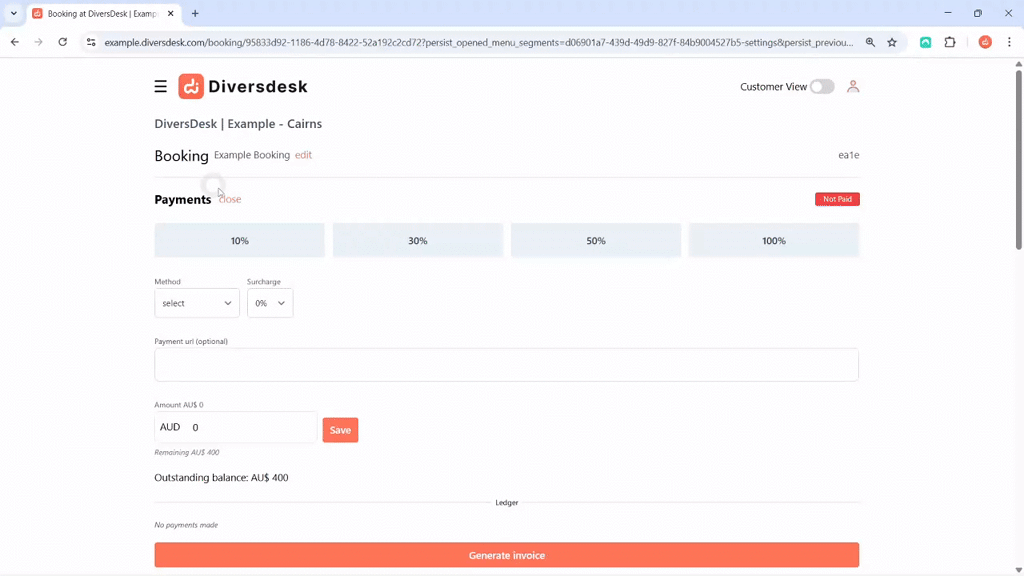Image resolution: width=1024 pixels, height=576 pixels.
Task: Click the DiversDesk | Example - Cairns heading
Action: [x=238, y=123]
